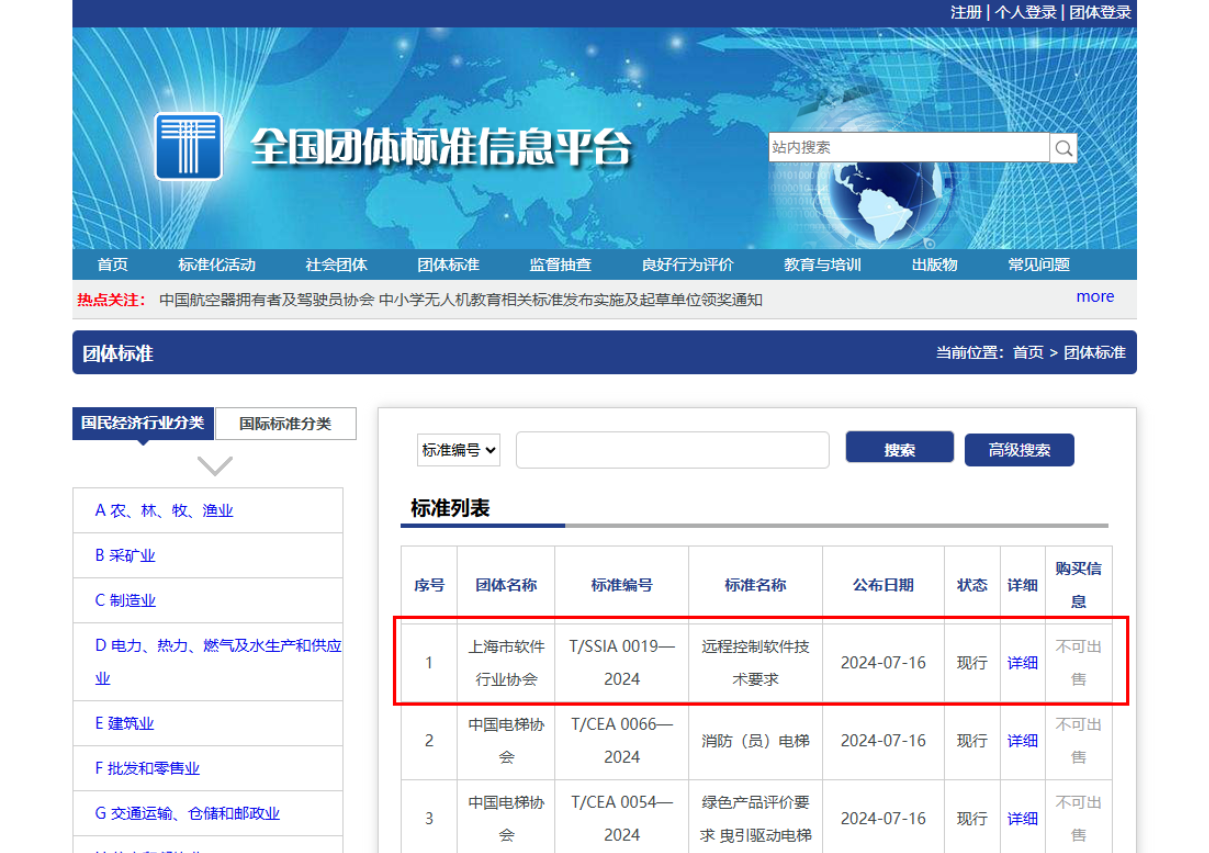
Task: Click the platform logo icon
Action: coord(189,146)
